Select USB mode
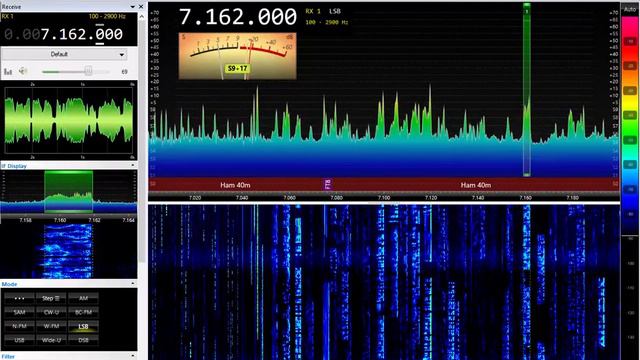The image size is (640, 360). (19, 340)
